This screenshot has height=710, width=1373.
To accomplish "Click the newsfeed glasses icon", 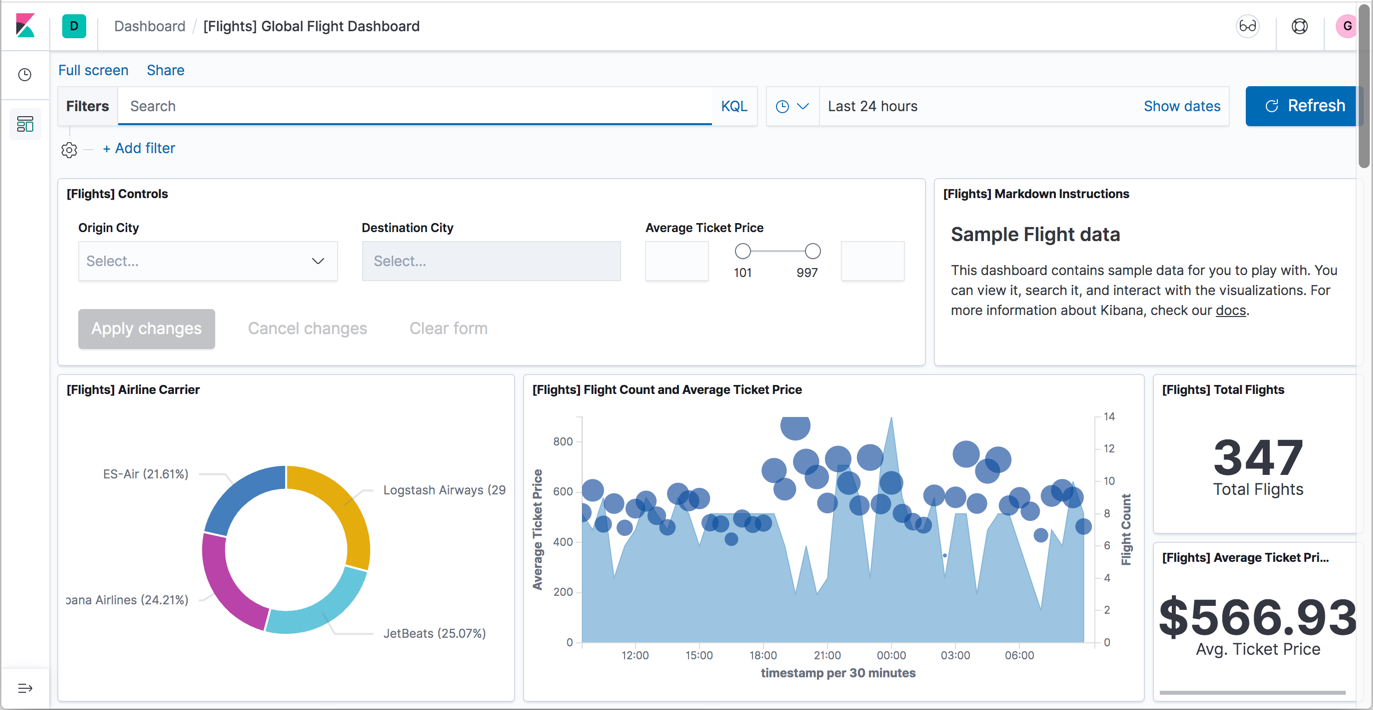I will 1247,26.
